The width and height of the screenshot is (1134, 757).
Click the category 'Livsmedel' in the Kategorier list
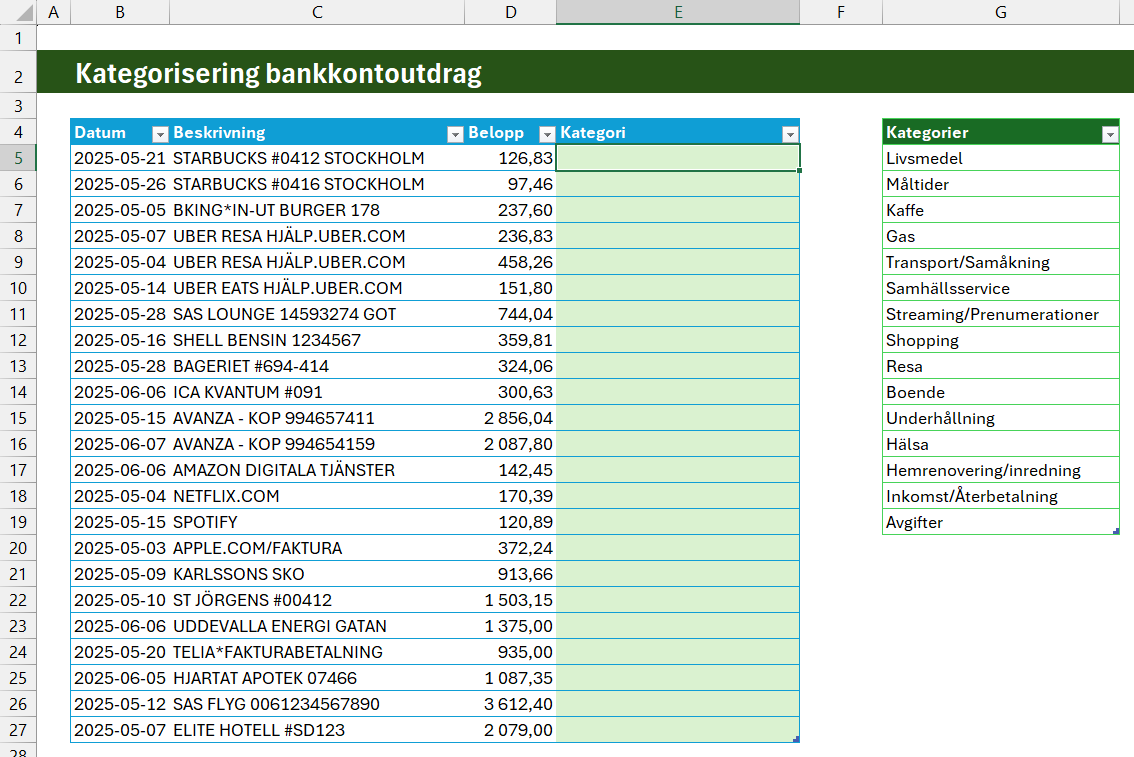(x=1001, y=158)
